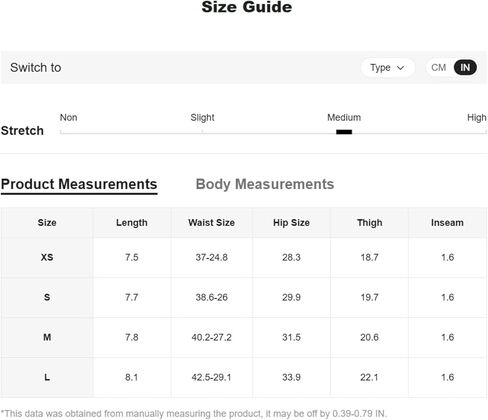
Task: Click the S row waist value 38.6-26
Action: [x=211, y=297]
